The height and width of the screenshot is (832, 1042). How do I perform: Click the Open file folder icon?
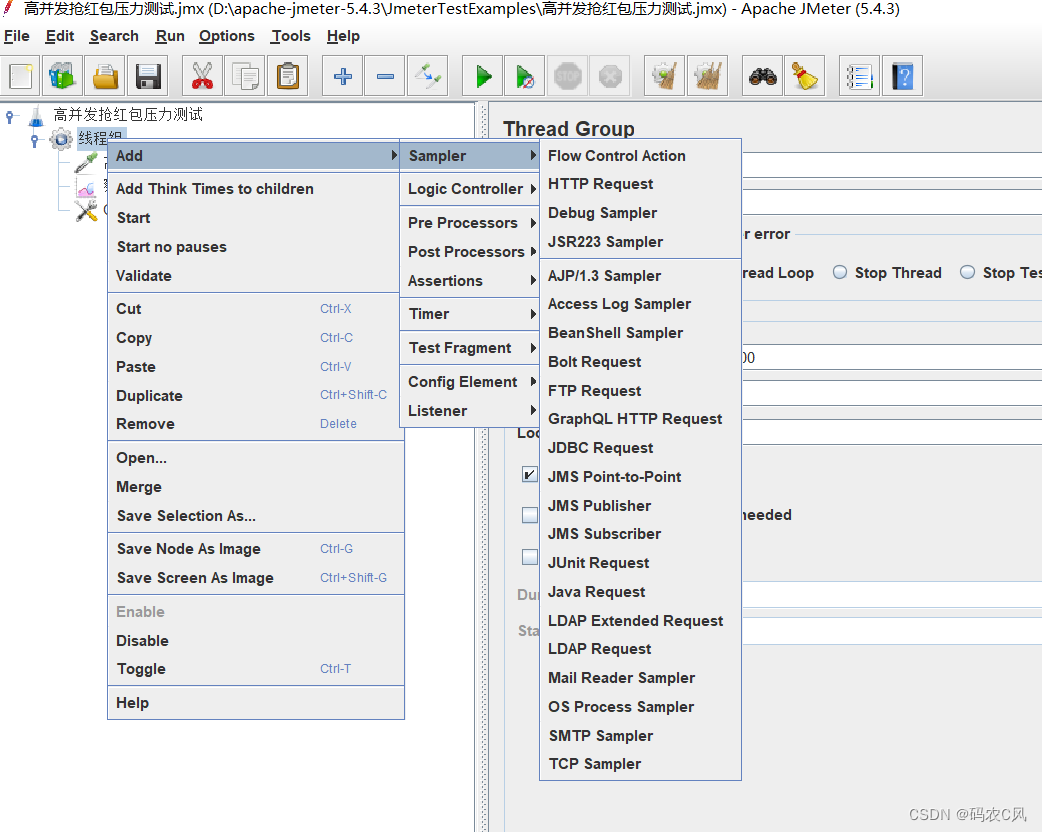(x=106, y=76)
